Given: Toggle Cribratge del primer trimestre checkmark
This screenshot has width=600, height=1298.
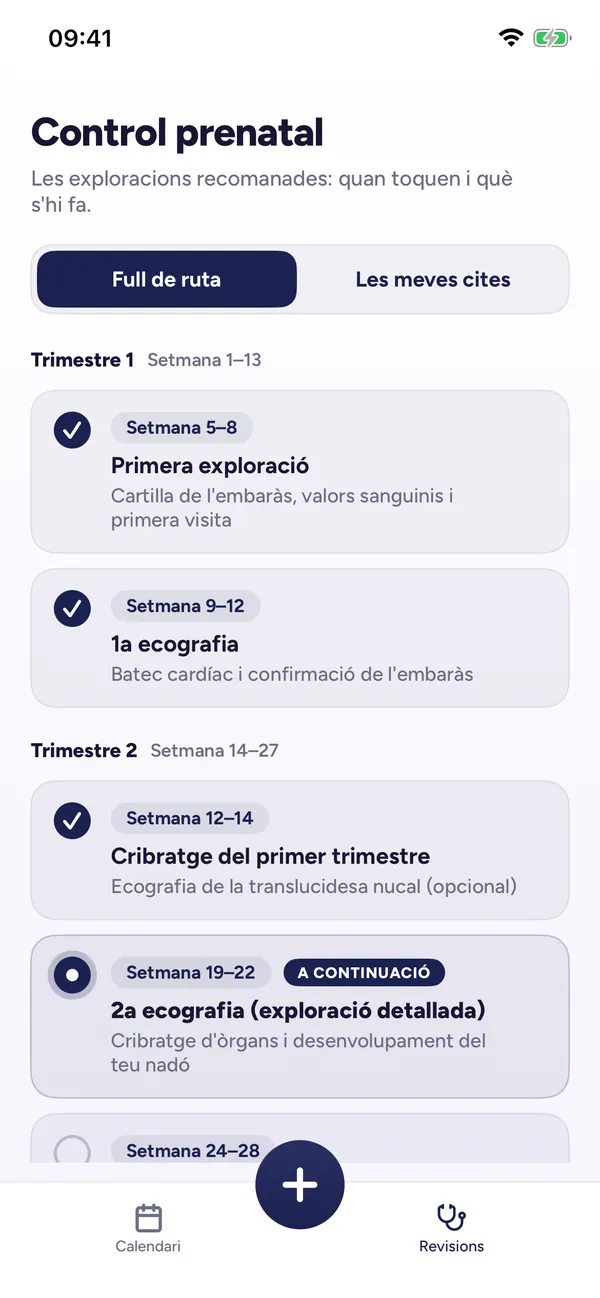Looking at the screenshot, I should coord(72,820).
